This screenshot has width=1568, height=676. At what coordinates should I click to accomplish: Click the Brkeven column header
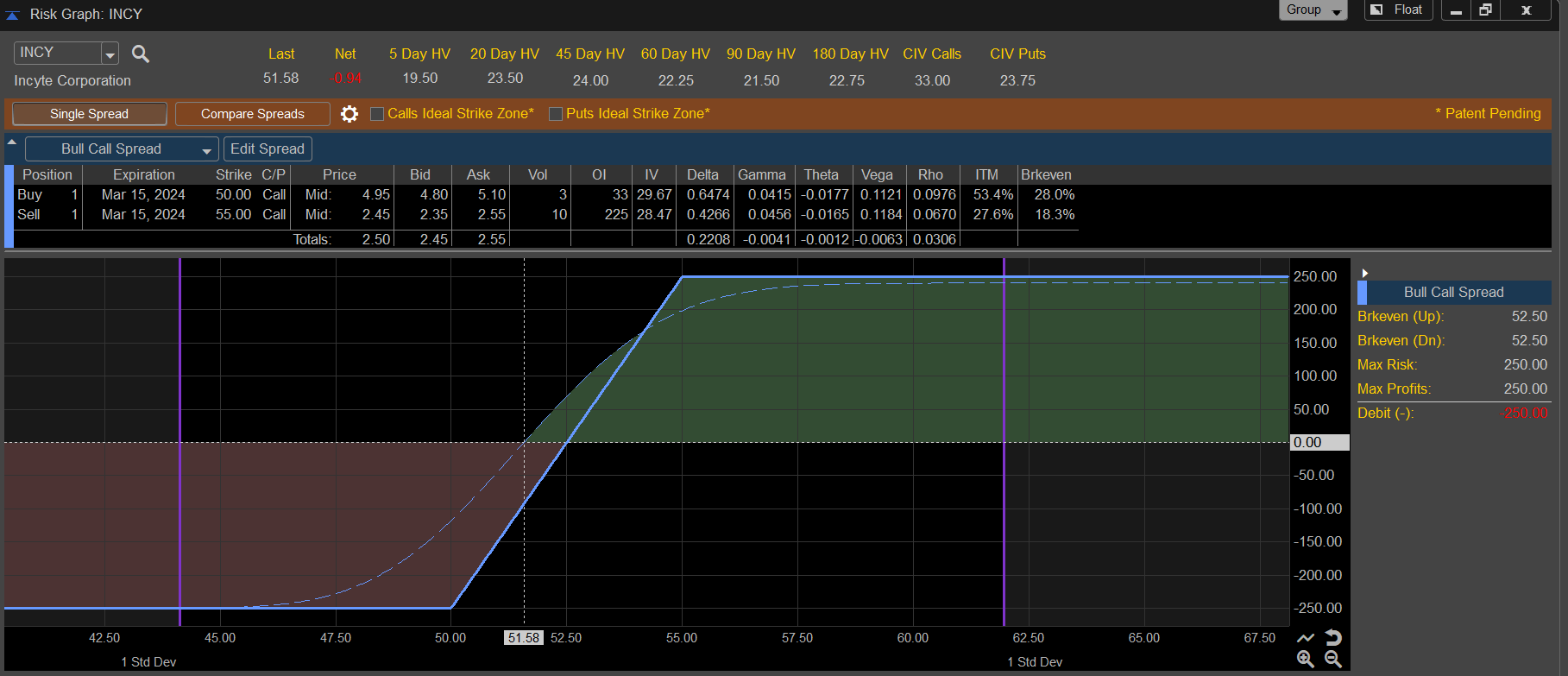point(1047,174)
